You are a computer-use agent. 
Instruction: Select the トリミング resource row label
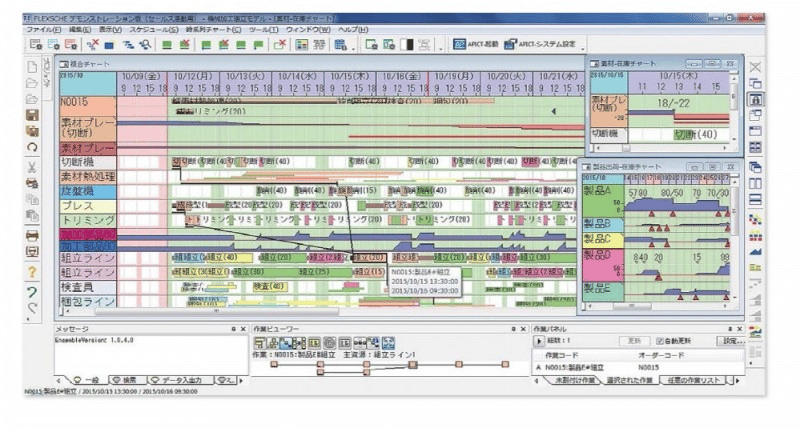(88, 221)
